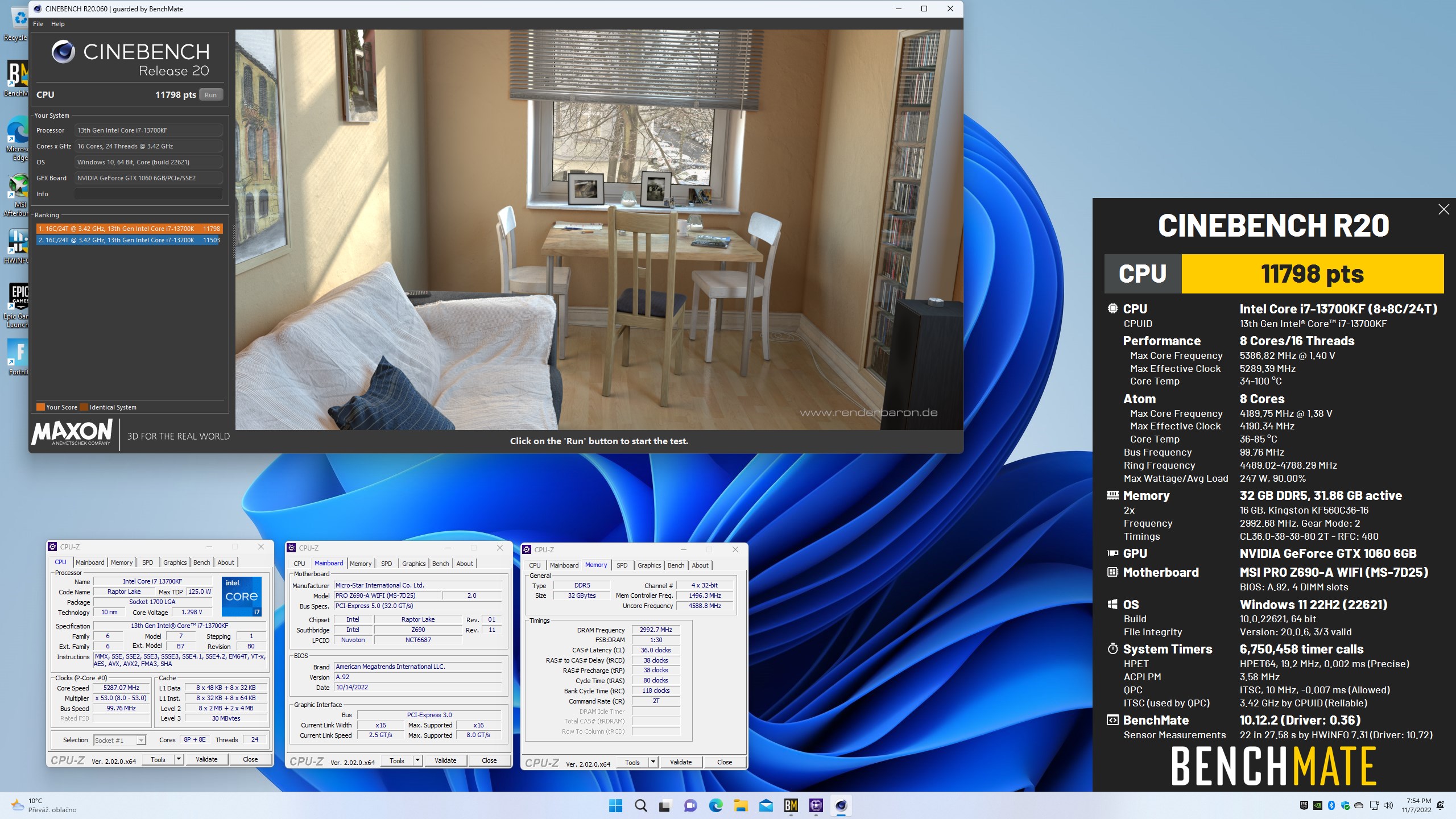The width and height of the screenshot is (1456, 819).
Task: Click the Tools button in CPU-Z processor window
Action: tap(158, 759)
